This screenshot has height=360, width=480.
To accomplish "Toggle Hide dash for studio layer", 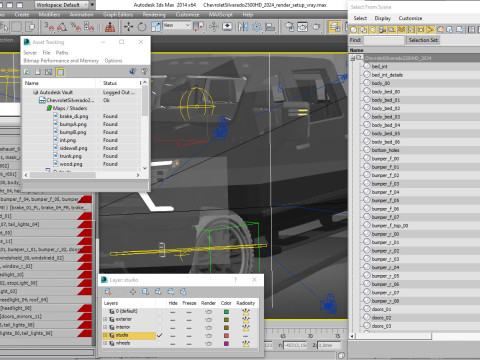I will point(173,336).
